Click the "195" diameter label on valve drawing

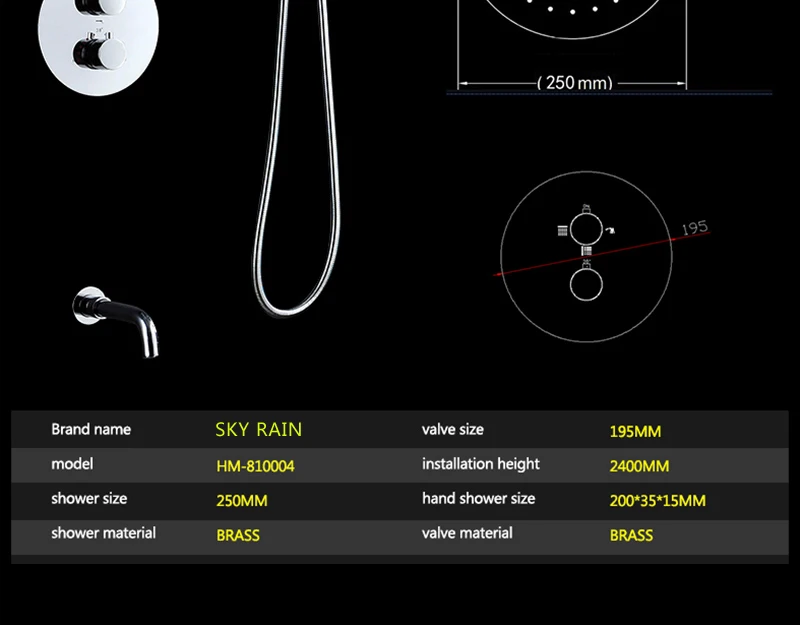tap(695, 228)
